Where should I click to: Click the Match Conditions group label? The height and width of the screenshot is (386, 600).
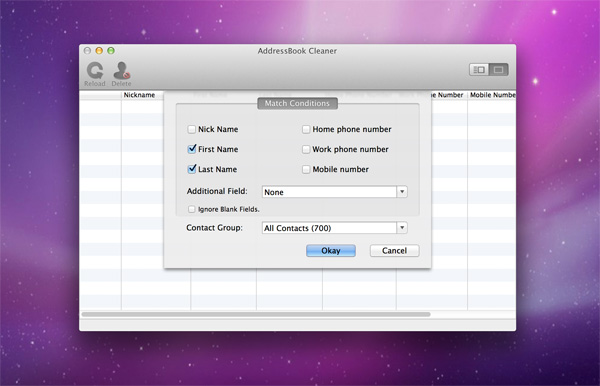click(x=297, y=103)
